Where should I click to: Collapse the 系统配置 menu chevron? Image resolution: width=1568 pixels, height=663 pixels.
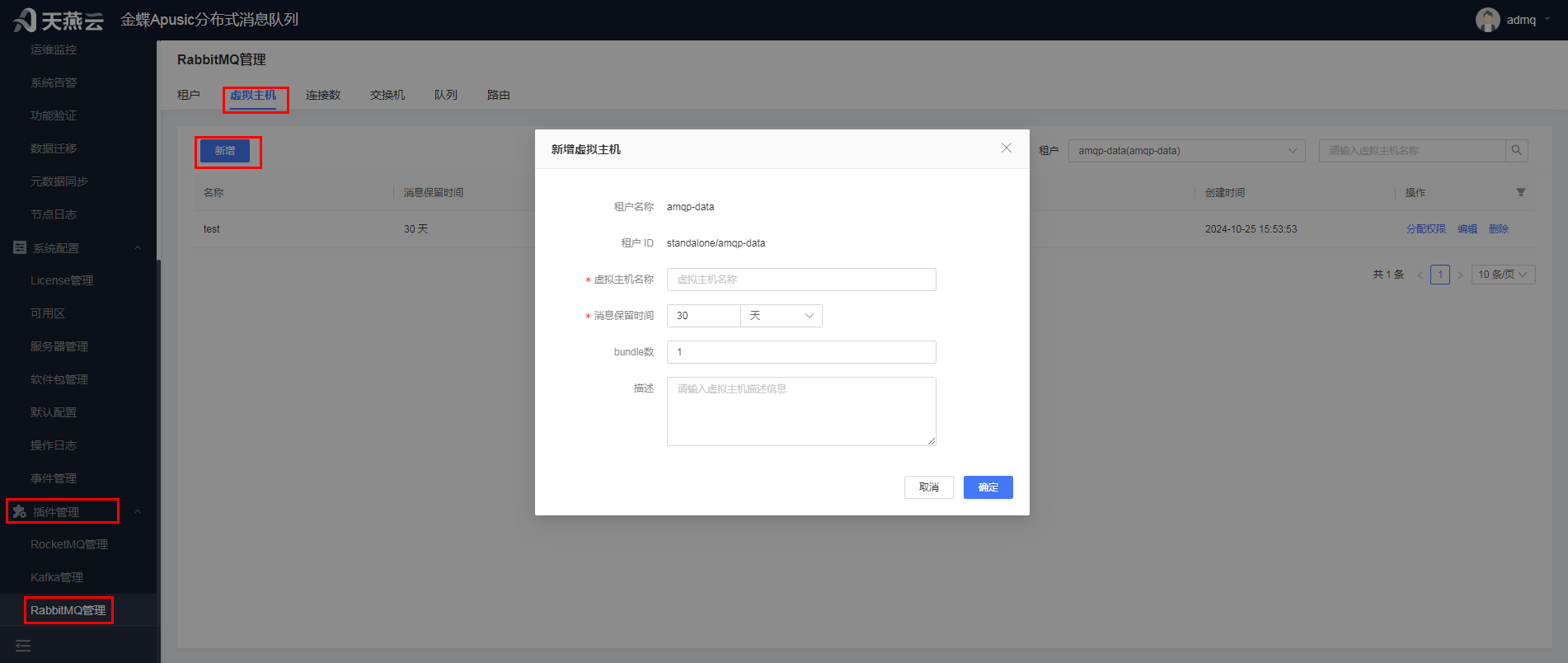point(138,247)
